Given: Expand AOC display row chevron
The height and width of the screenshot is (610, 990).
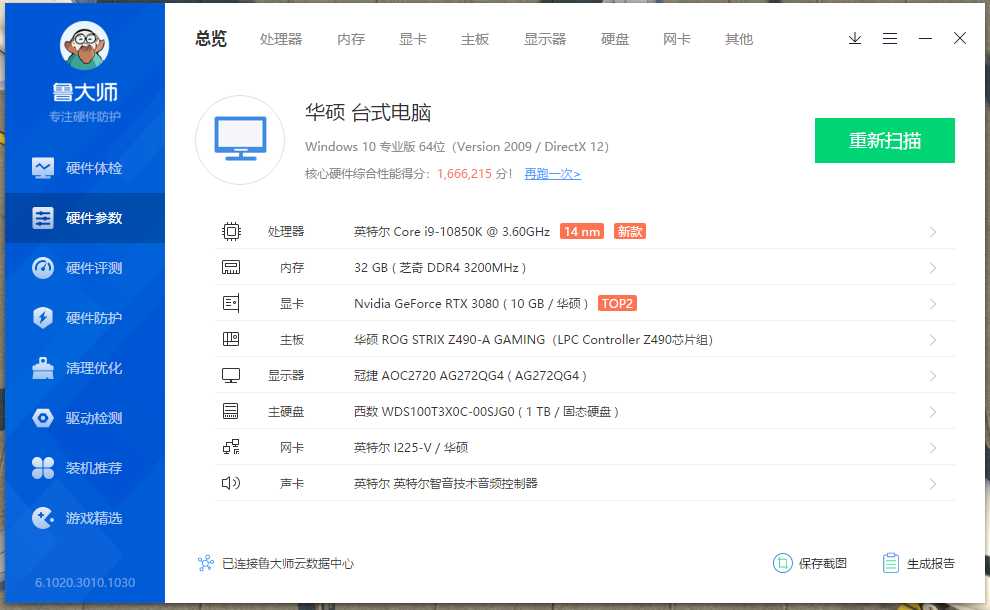Looking at the screenshot, I should [933, 376].
